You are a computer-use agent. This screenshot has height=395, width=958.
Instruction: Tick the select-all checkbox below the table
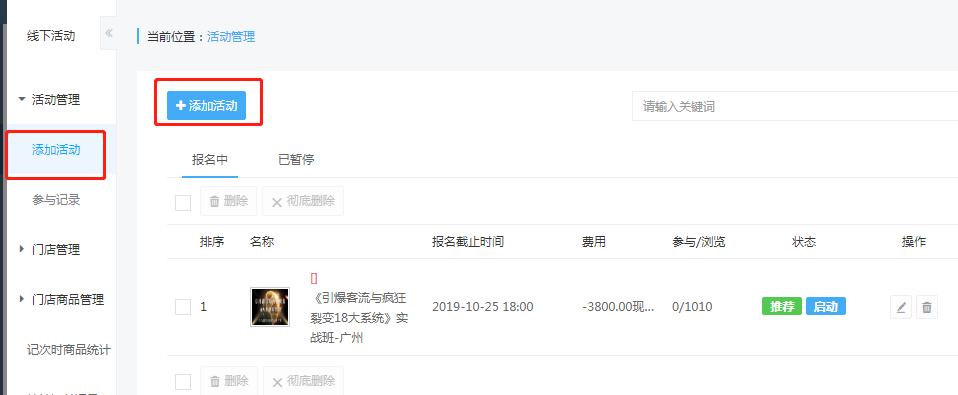(x=183, y=382)
